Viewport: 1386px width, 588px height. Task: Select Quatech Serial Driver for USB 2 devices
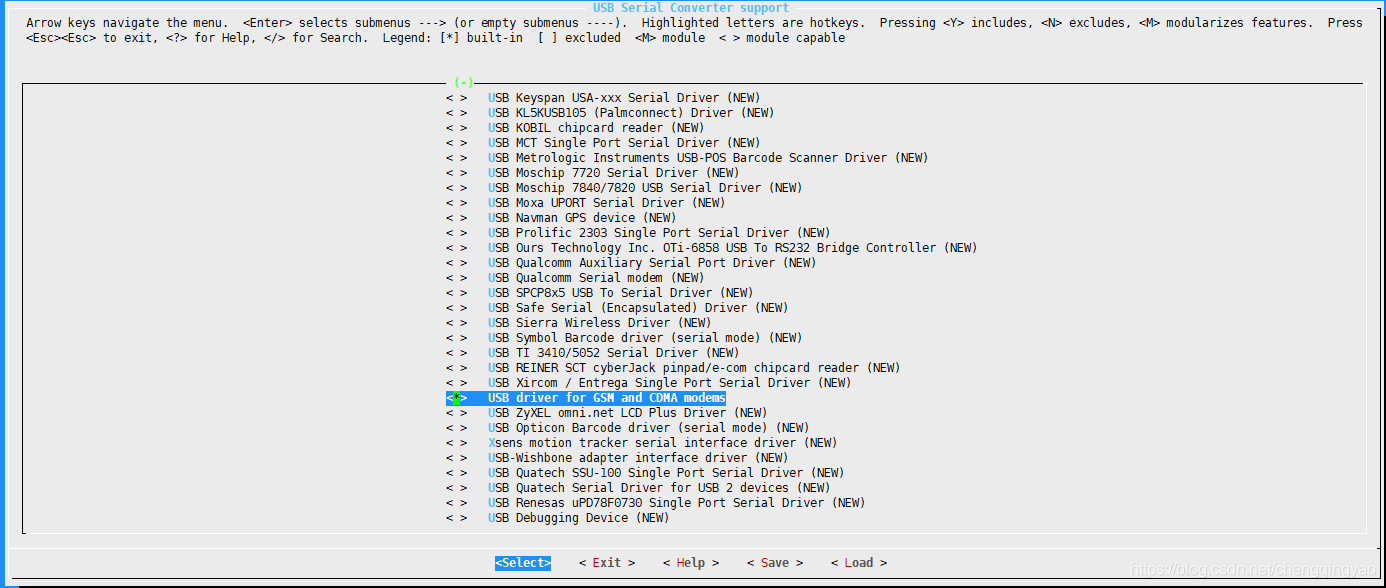coord(659,488)
